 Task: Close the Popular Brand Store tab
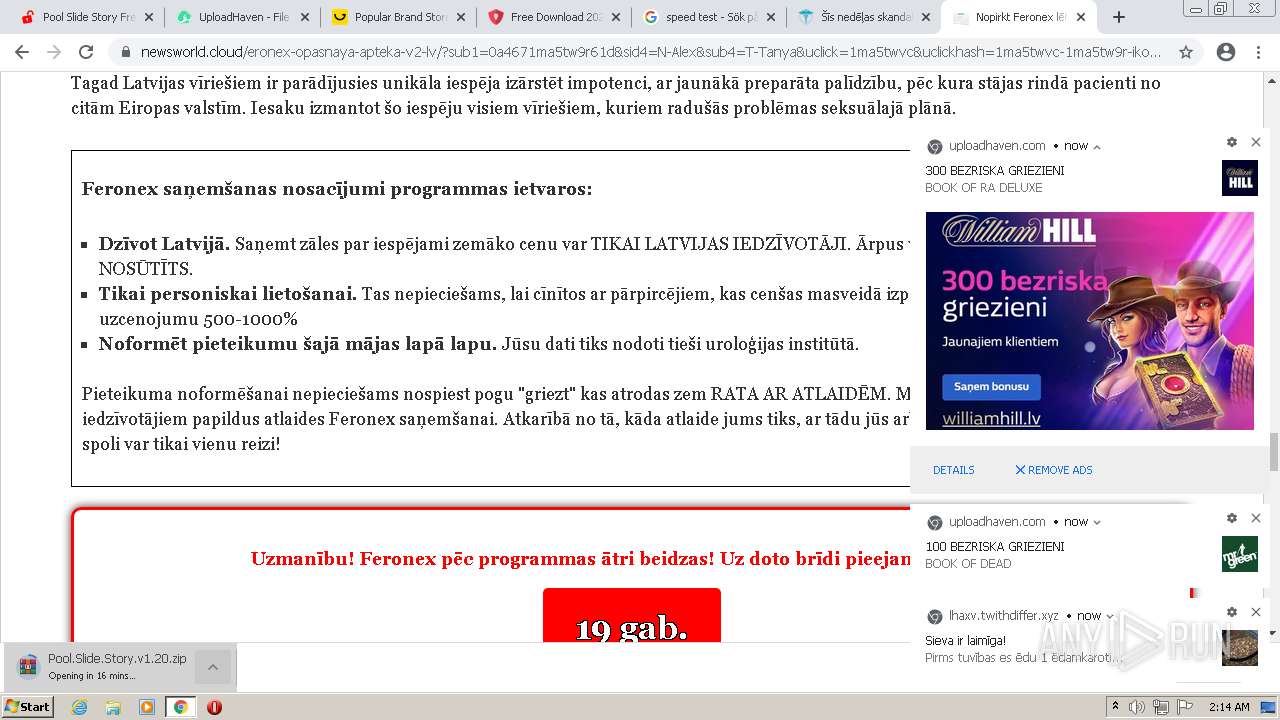click(x=461, y=17)
